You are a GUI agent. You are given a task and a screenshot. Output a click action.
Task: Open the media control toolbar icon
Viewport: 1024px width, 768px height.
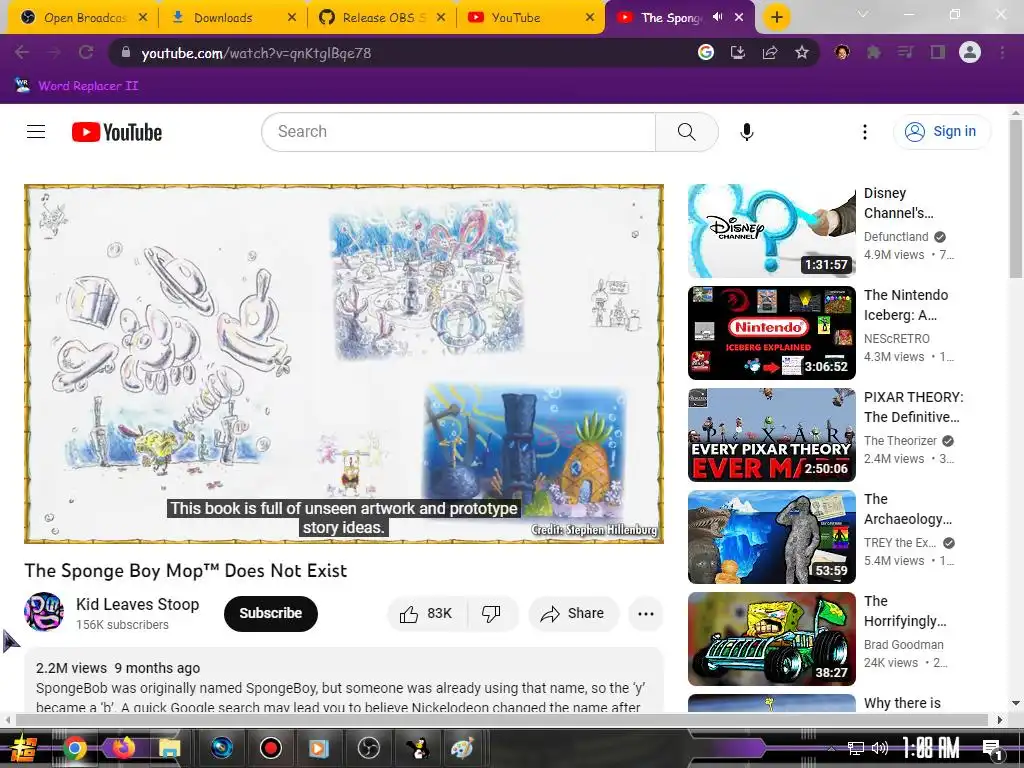pyautogui.click(x=905, y=52)
